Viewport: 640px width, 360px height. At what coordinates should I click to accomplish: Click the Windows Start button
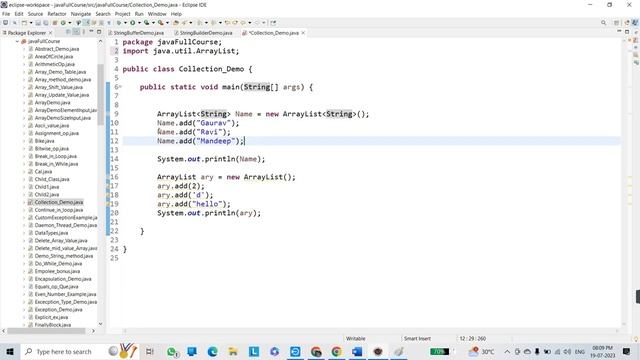pos(10,351)
